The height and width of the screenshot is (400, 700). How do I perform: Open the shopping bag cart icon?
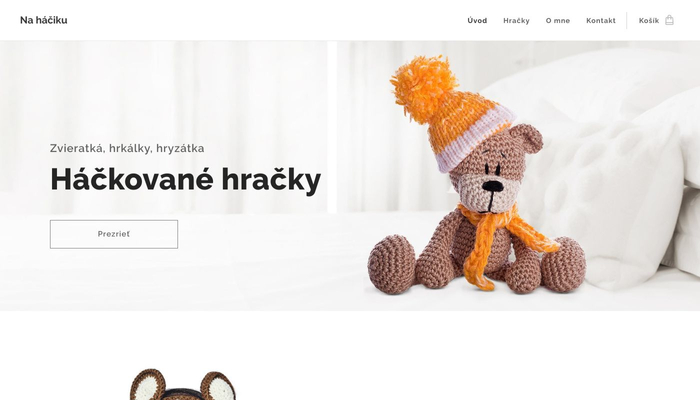(669, 20)
